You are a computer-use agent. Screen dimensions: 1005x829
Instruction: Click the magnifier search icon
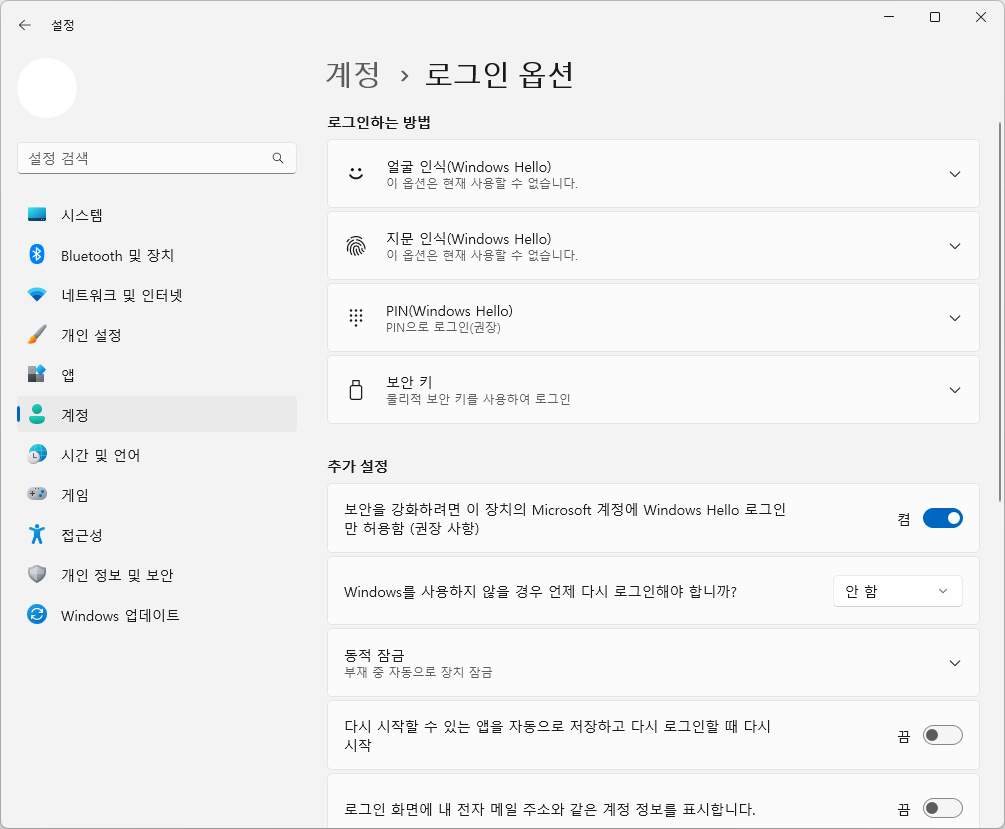[278, 158]
